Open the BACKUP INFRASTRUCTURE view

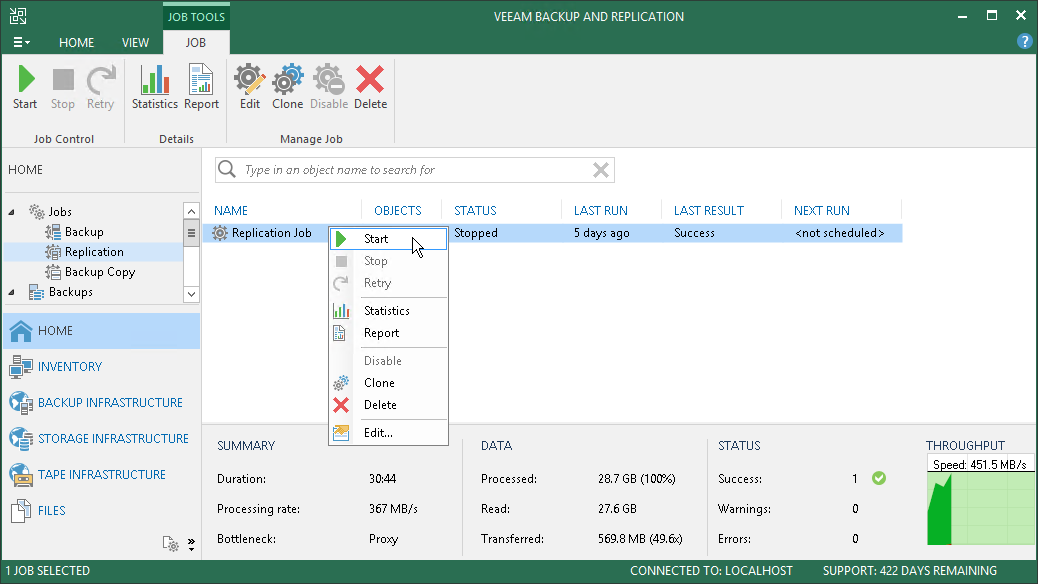(102, 403)
